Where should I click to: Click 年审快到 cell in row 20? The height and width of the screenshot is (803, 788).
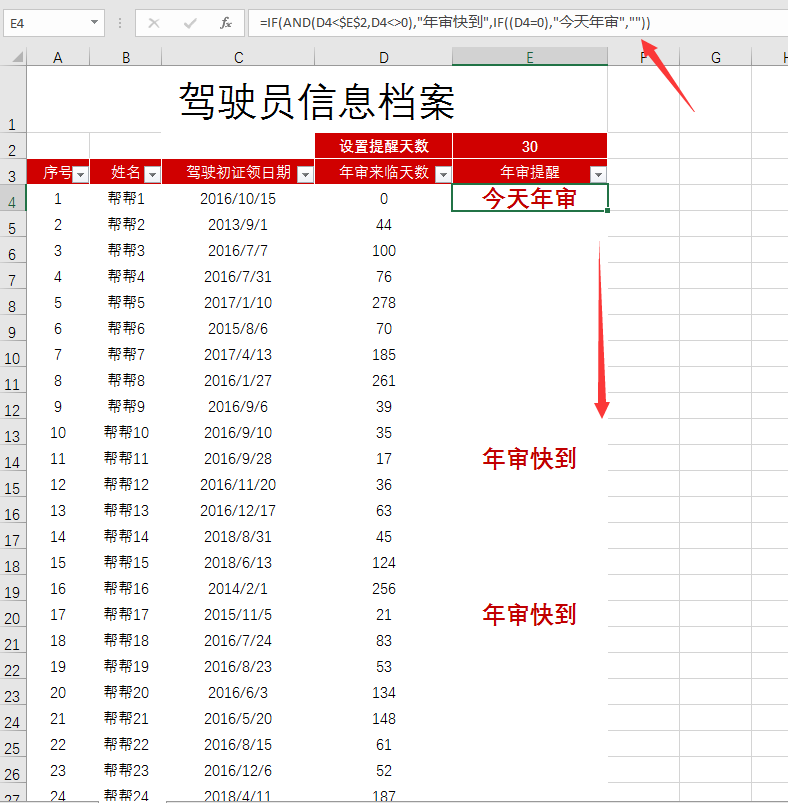529,615
